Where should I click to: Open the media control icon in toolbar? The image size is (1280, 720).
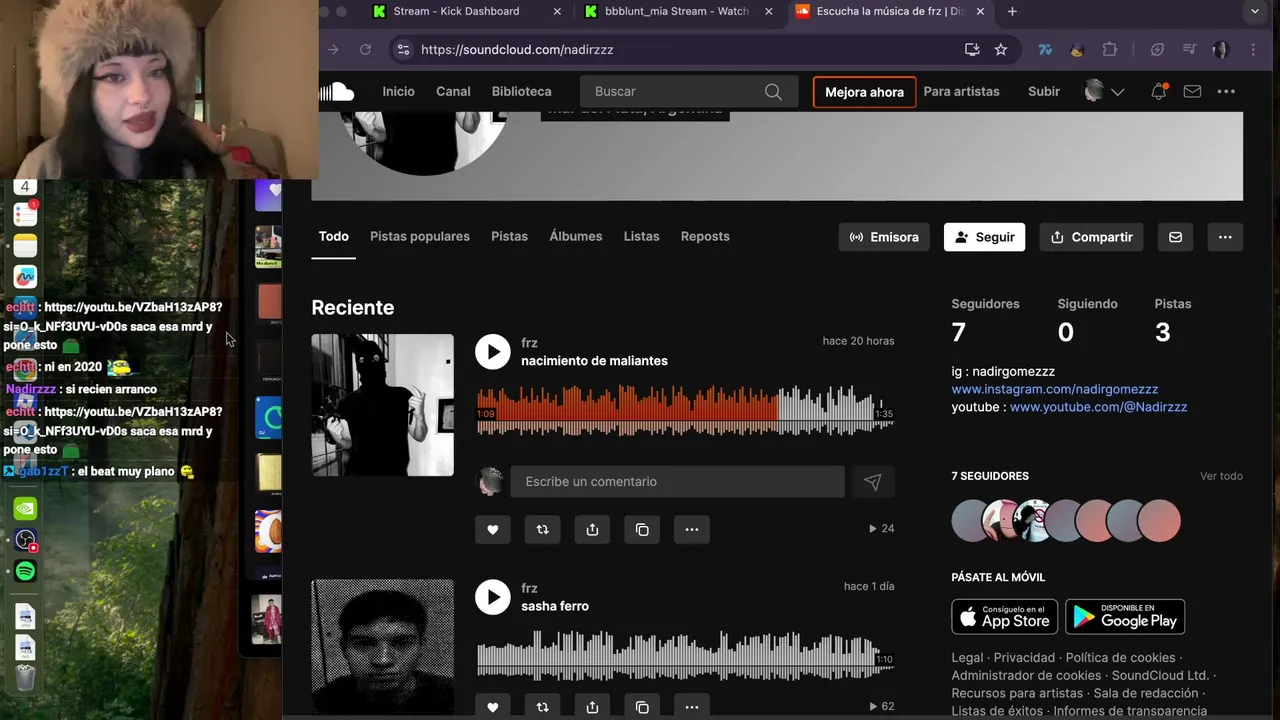click(x=1189, y=49)
